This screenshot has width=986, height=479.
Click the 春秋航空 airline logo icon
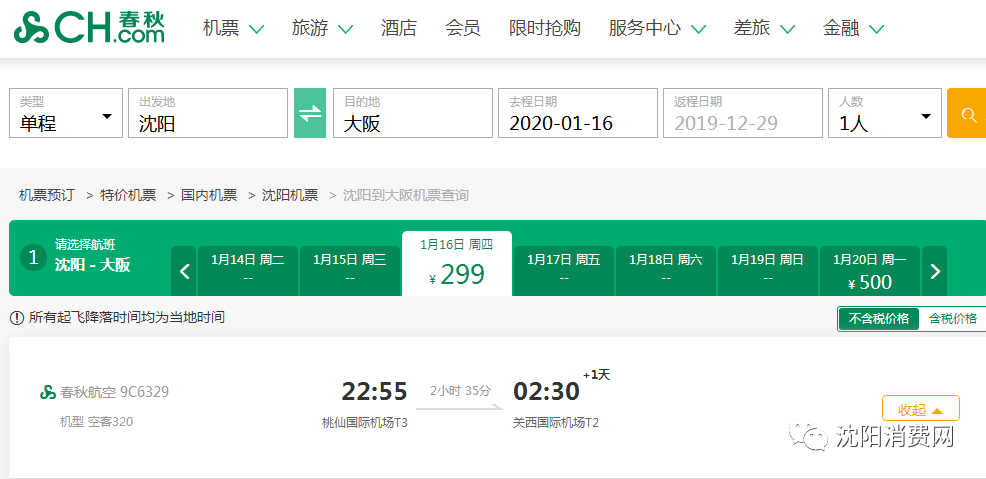[48, 392]
